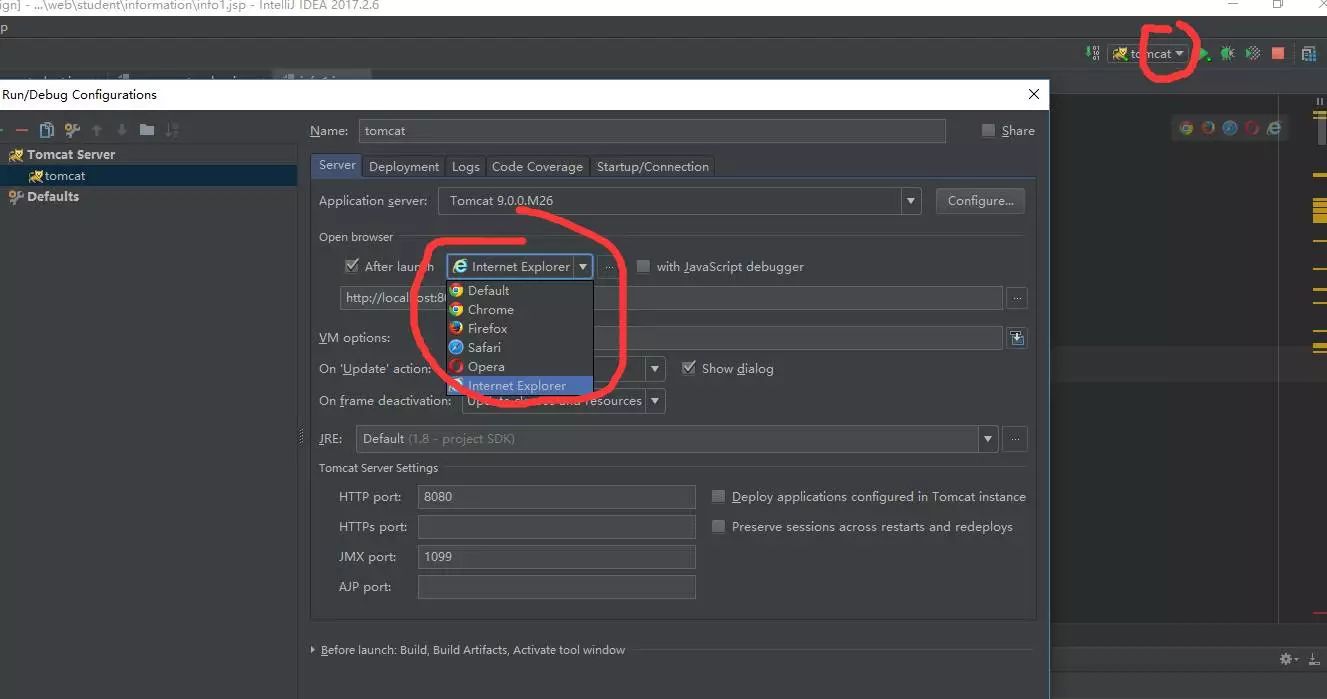Open On frame deactivation dropdown arrow
Image resolution: width=1327 pixels, height=699 pixels.
(655, 401)
